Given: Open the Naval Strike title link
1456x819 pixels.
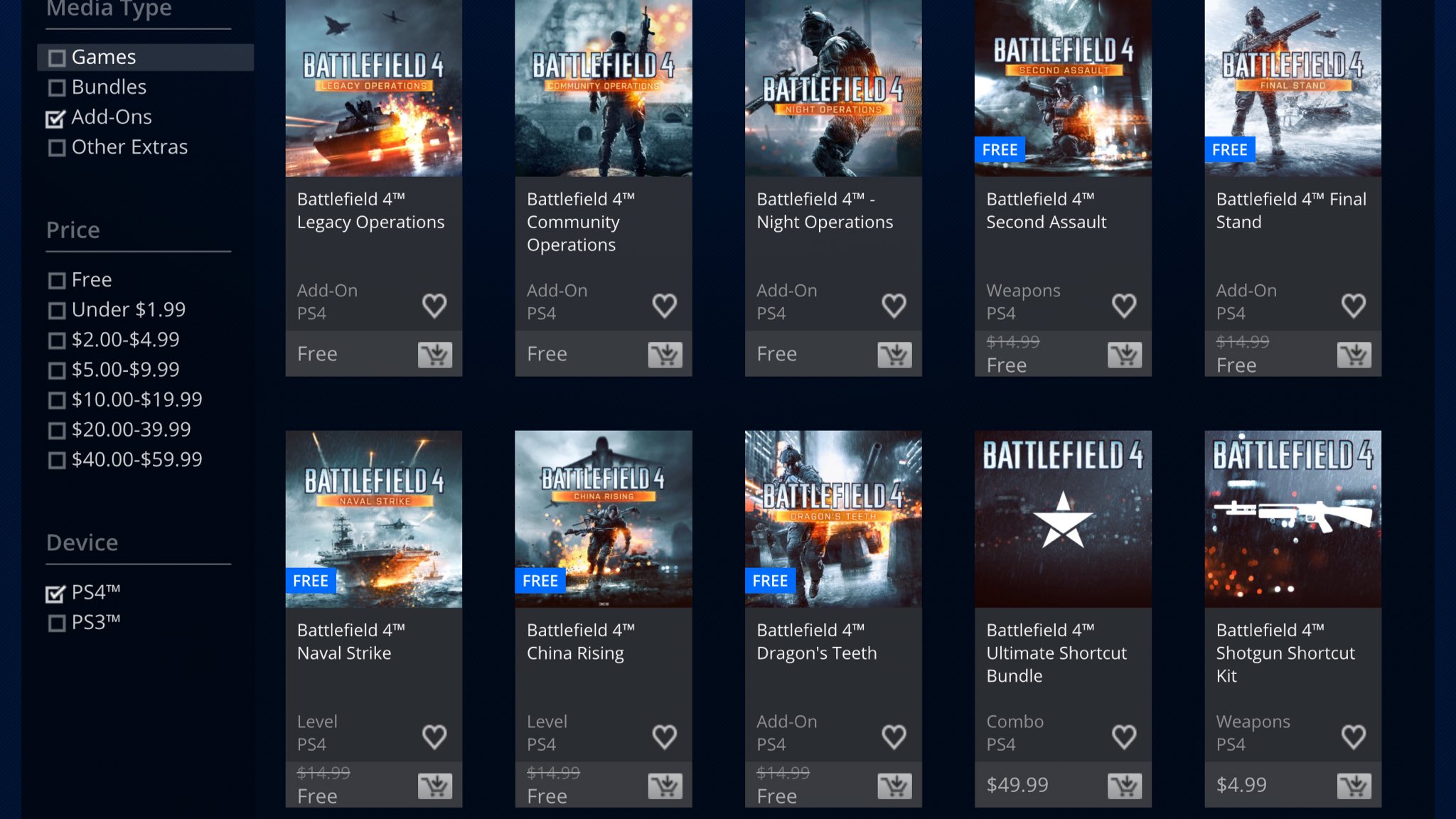Looking at the screenshot, I should click(351, 641).
